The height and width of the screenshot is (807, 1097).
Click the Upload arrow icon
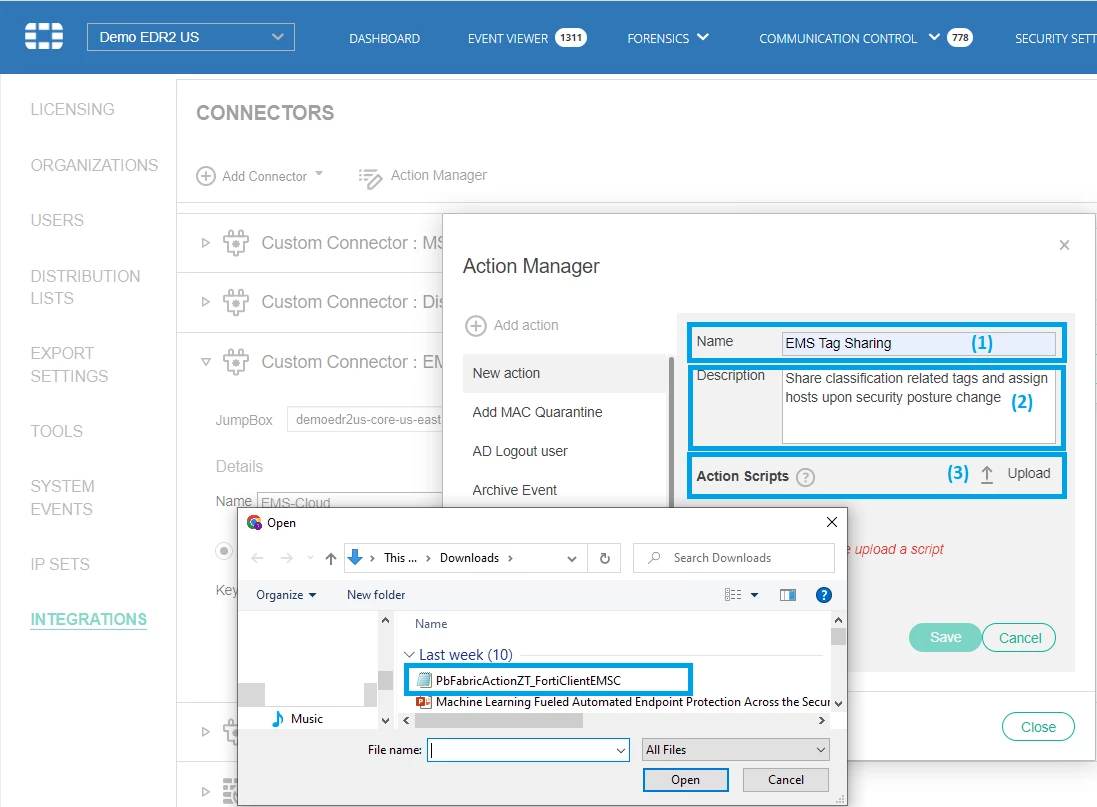[986, 474]
